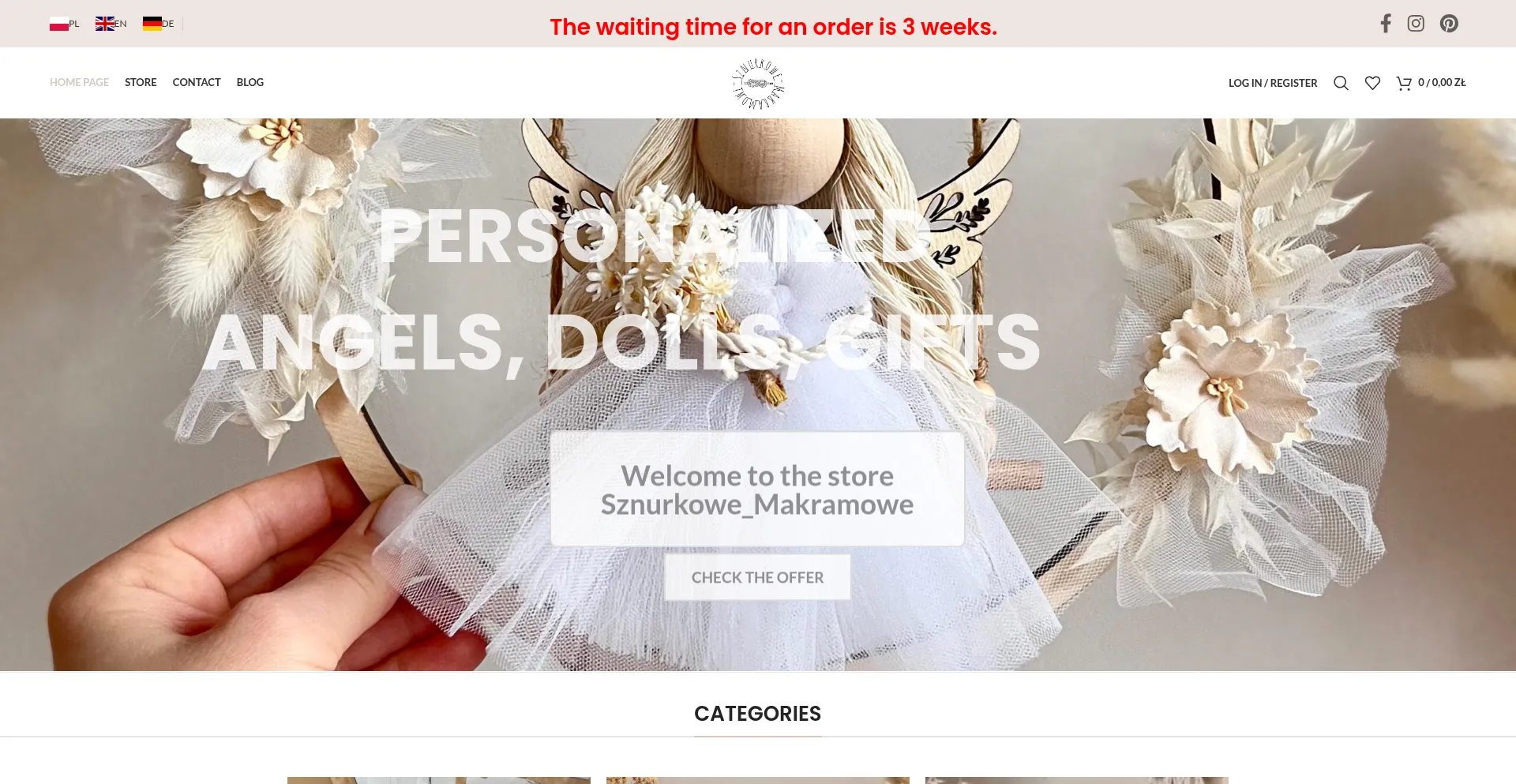
Task: Open the Instagram social icon
Action: pos(1416,24)
